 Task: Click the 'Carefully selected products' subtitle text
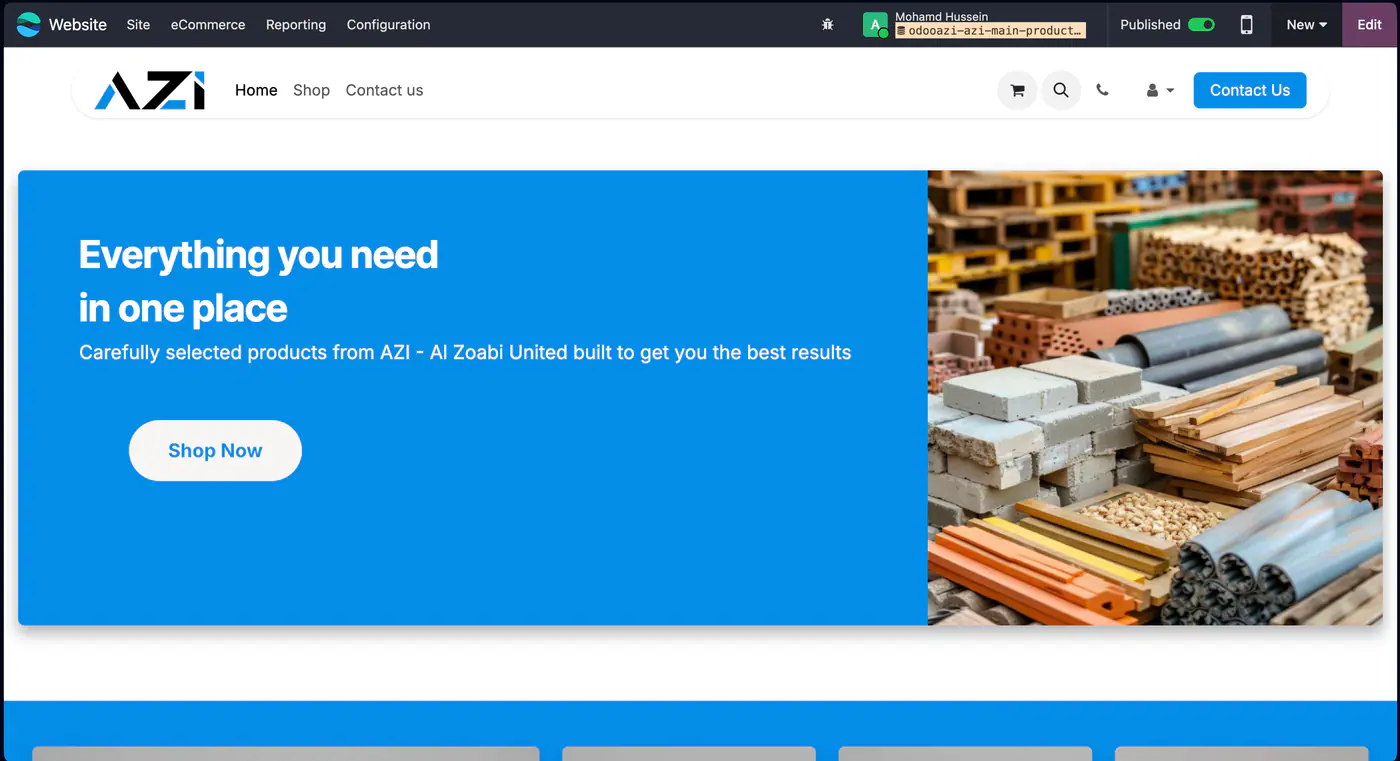click(465, 352)
